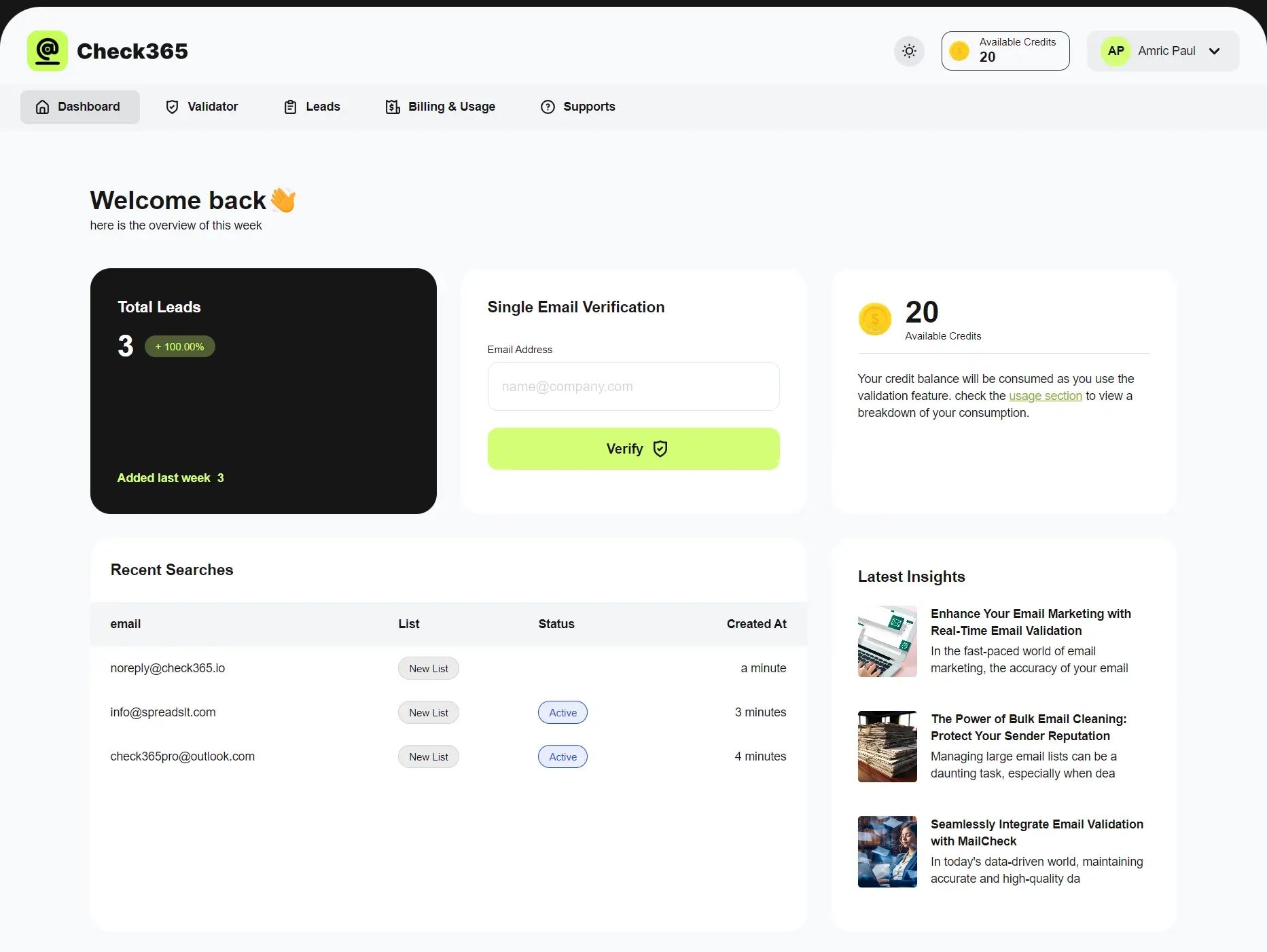Click New List tag for check365pro@outlook.com
Viewport: 1267px width, 952px height.
click(x=429, y=757)
